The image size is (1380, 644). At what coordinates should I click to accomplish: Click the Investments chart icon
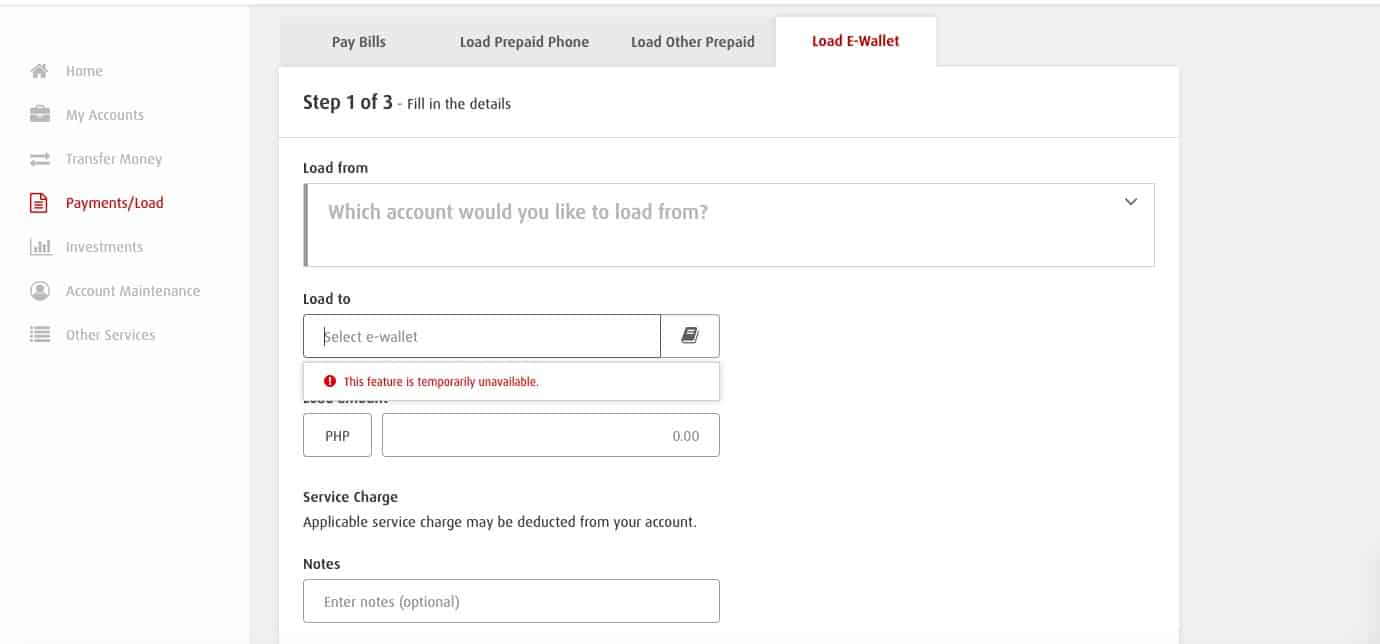40,247
